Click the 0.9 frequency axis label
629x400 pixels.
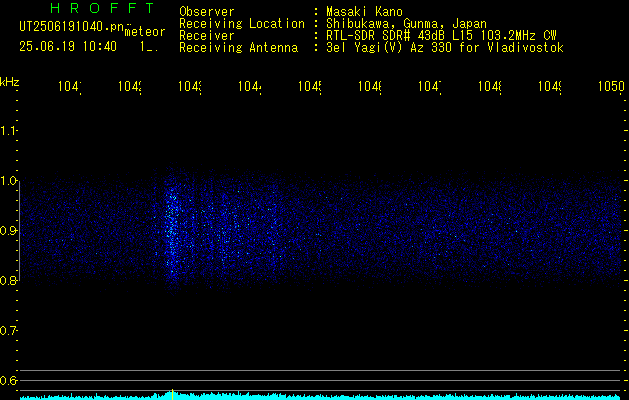point(8,230)
